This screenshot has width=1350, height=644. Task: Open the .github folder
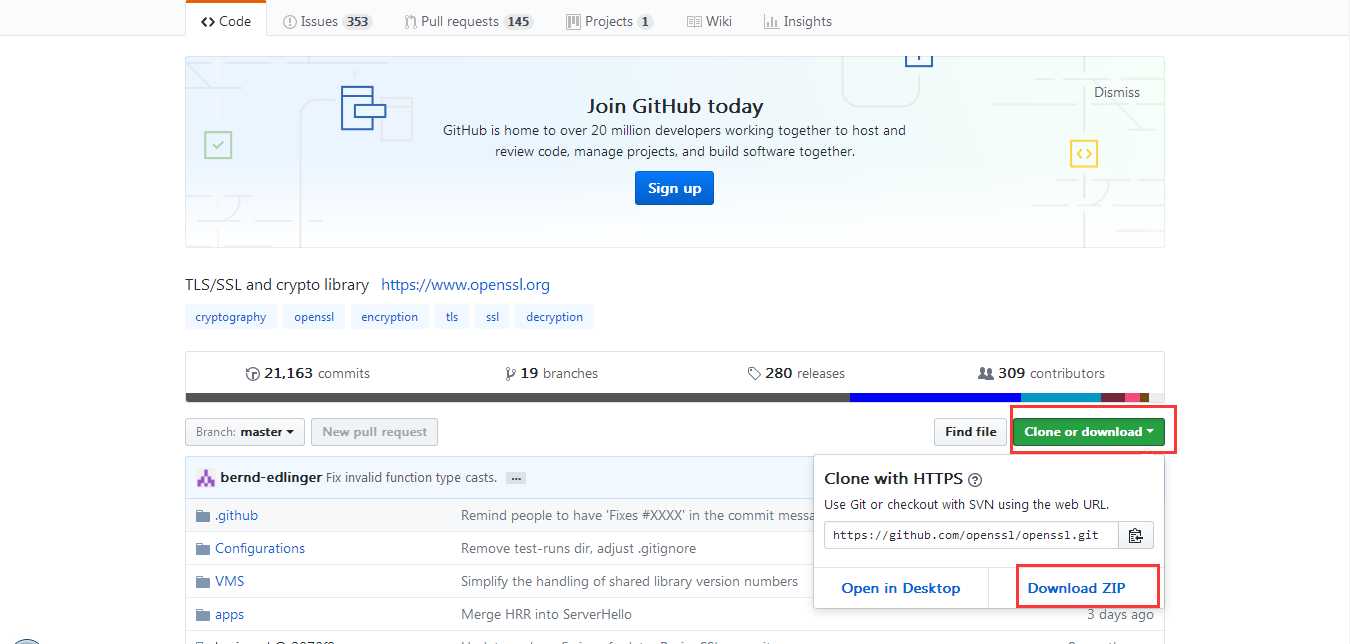[236, 515]
